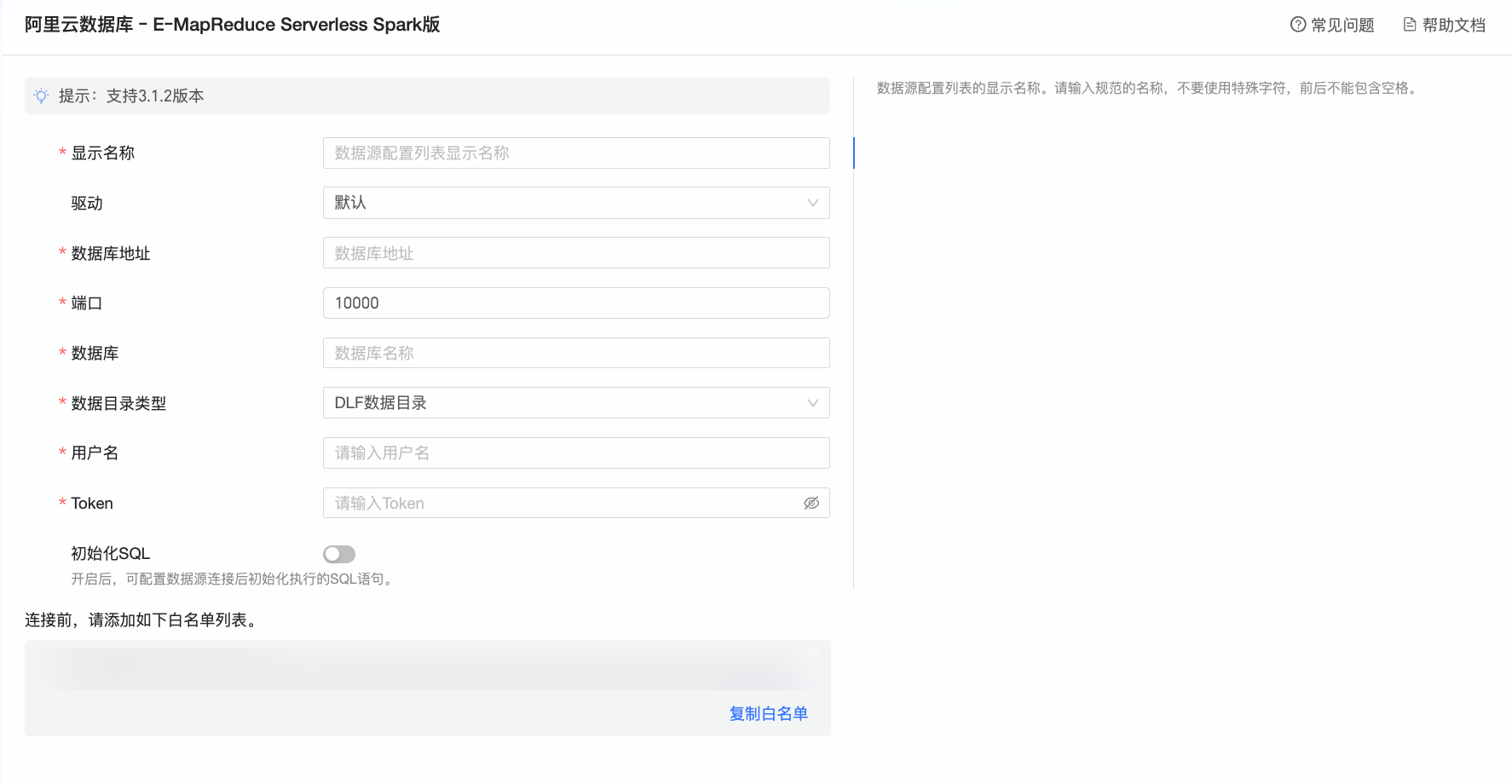
Task: Click the chevron on the driver selector
Action: (811, 203)
